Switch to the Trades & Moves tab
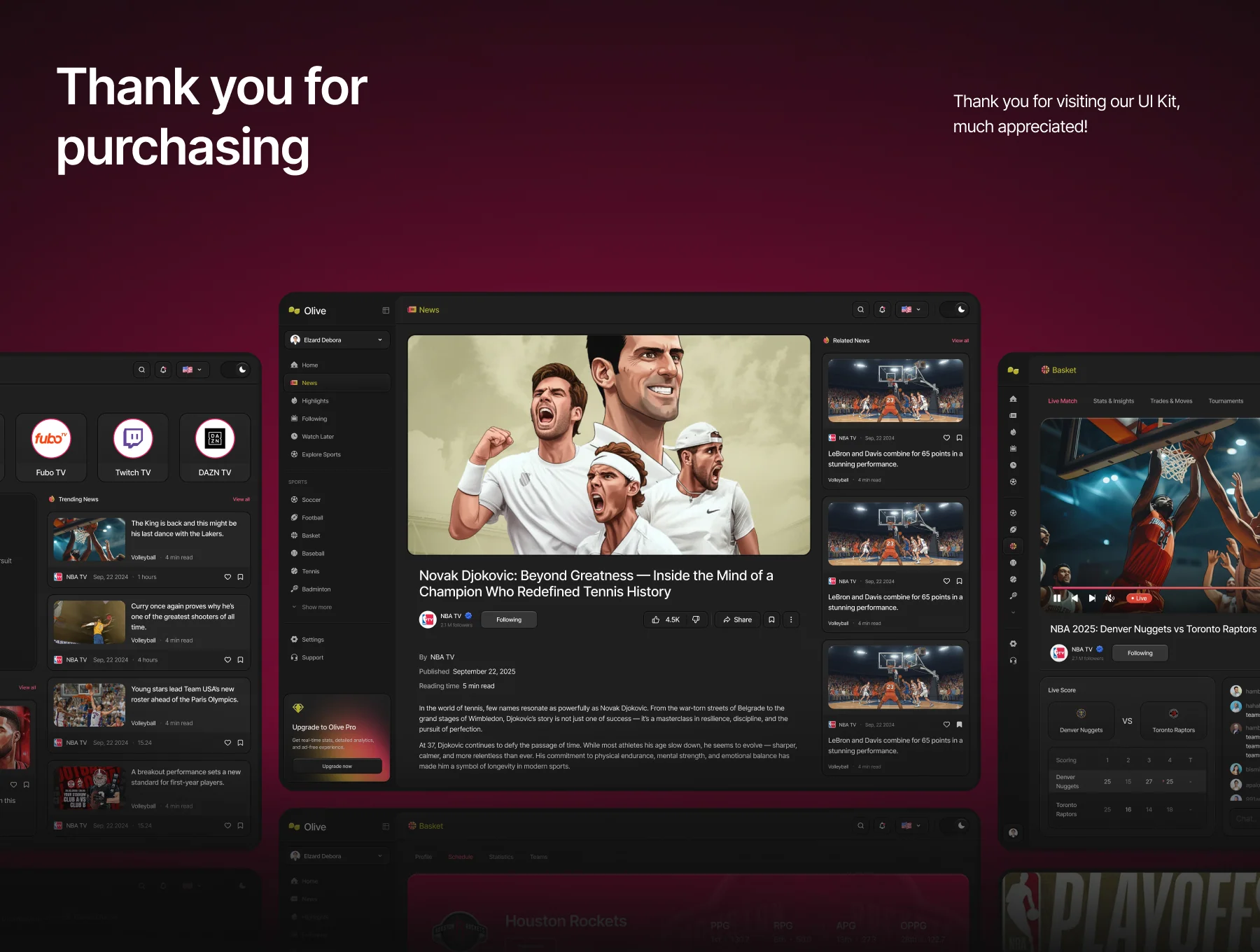 pos(1171,401)
